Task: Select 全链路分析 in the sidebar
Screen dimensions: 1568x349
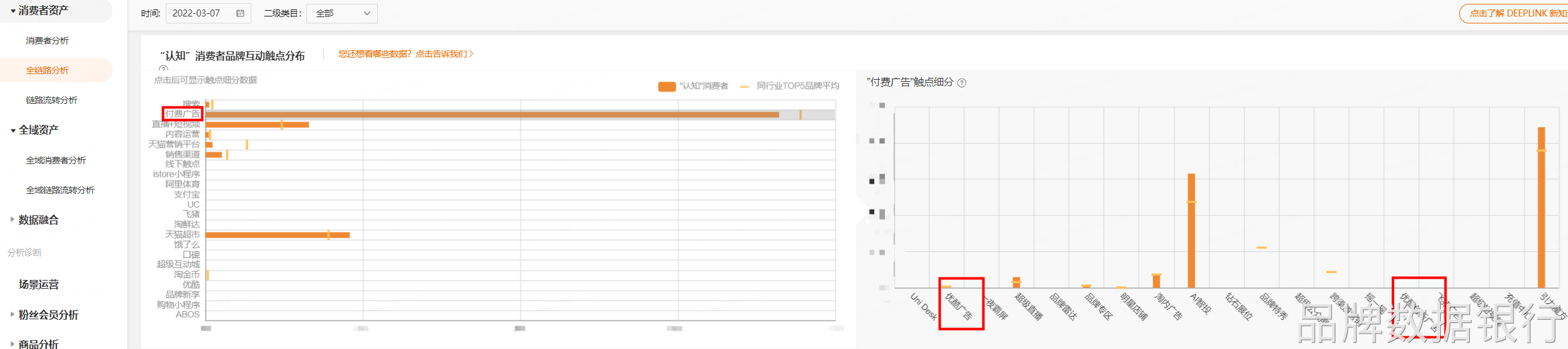Action: point(47,70)
